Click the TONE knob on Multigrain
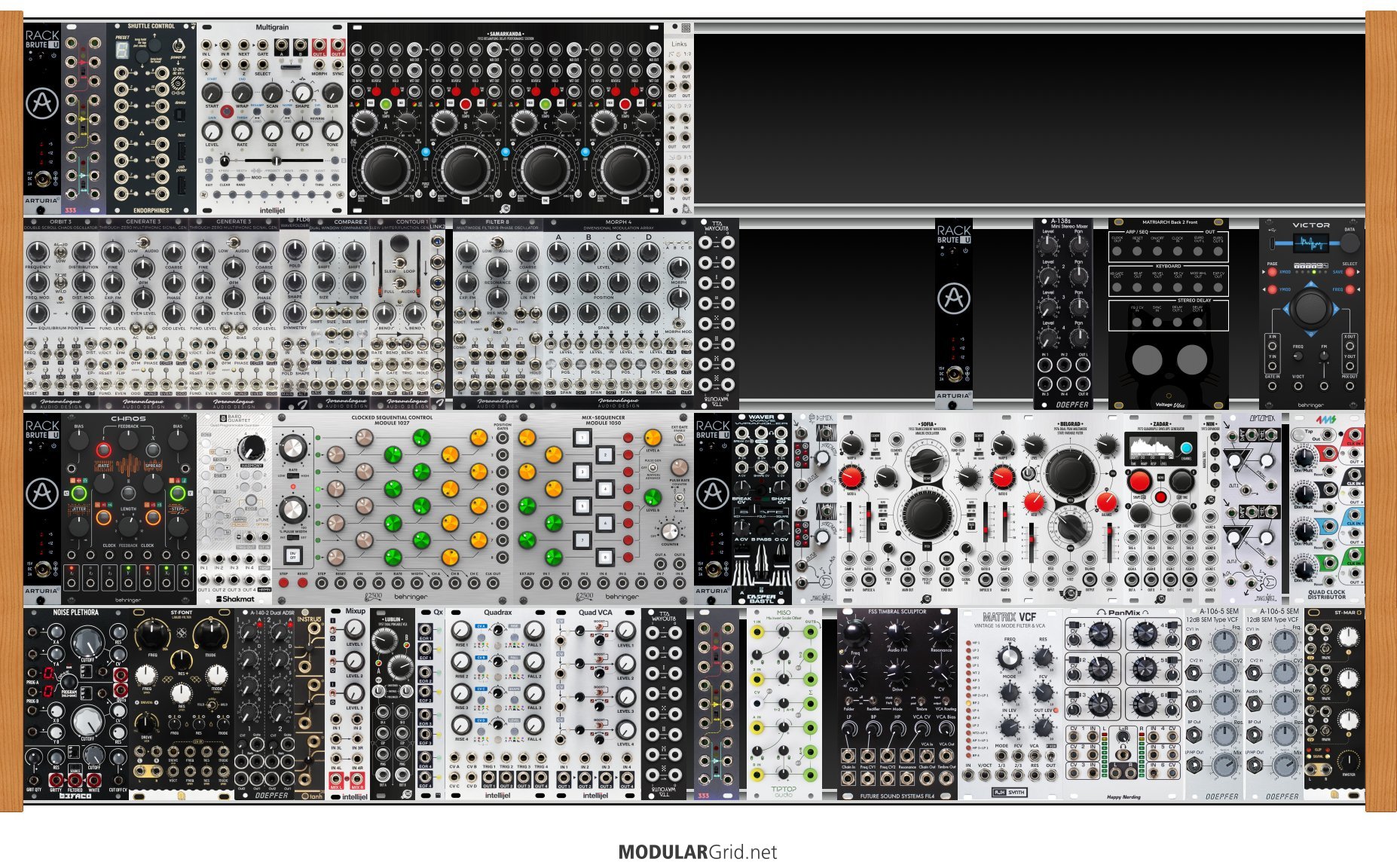This screenshot has height=868, width=1397. 332,131
